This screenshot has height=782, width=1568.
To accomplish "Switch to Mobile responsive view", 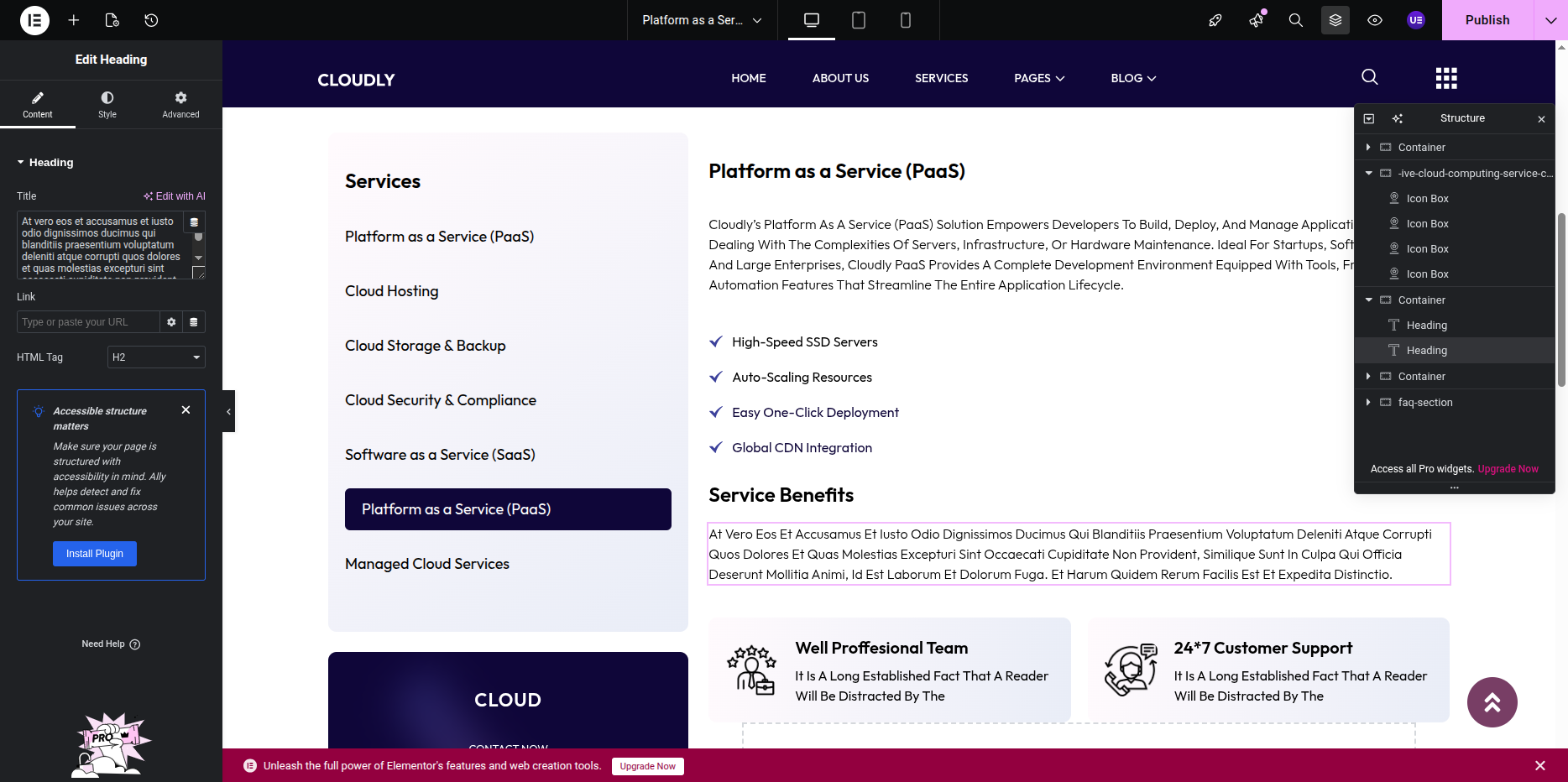I will point(906,20).
